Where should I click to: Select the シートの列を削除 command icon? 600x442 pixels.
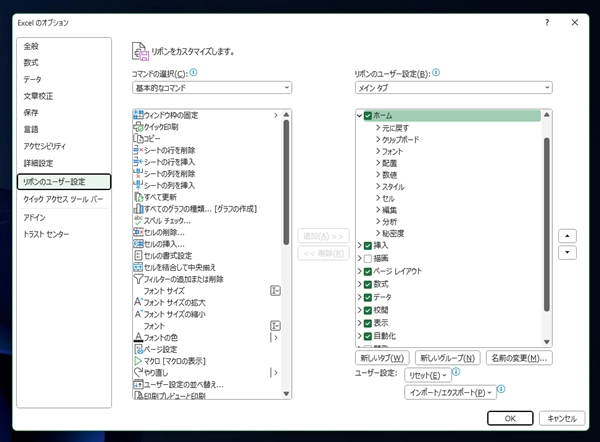138,173
